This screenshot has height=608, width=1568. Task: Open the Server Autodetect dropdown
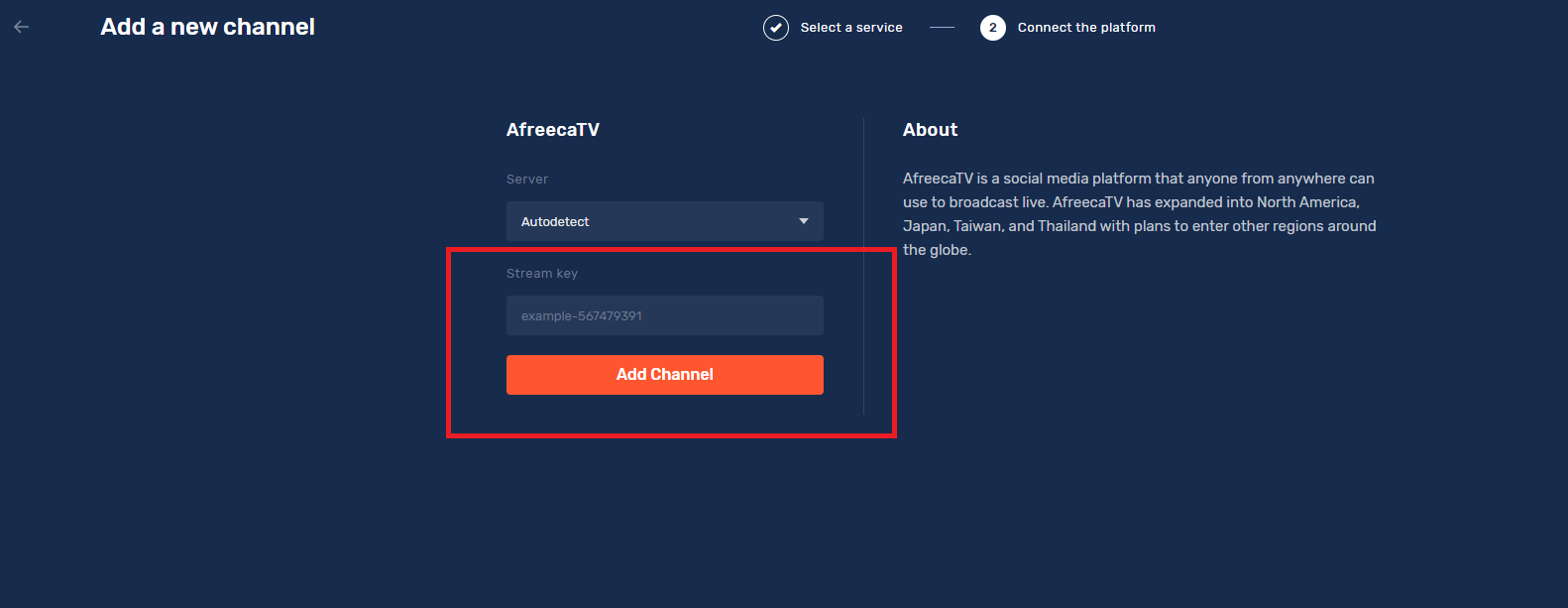click(x=665, y=221)
